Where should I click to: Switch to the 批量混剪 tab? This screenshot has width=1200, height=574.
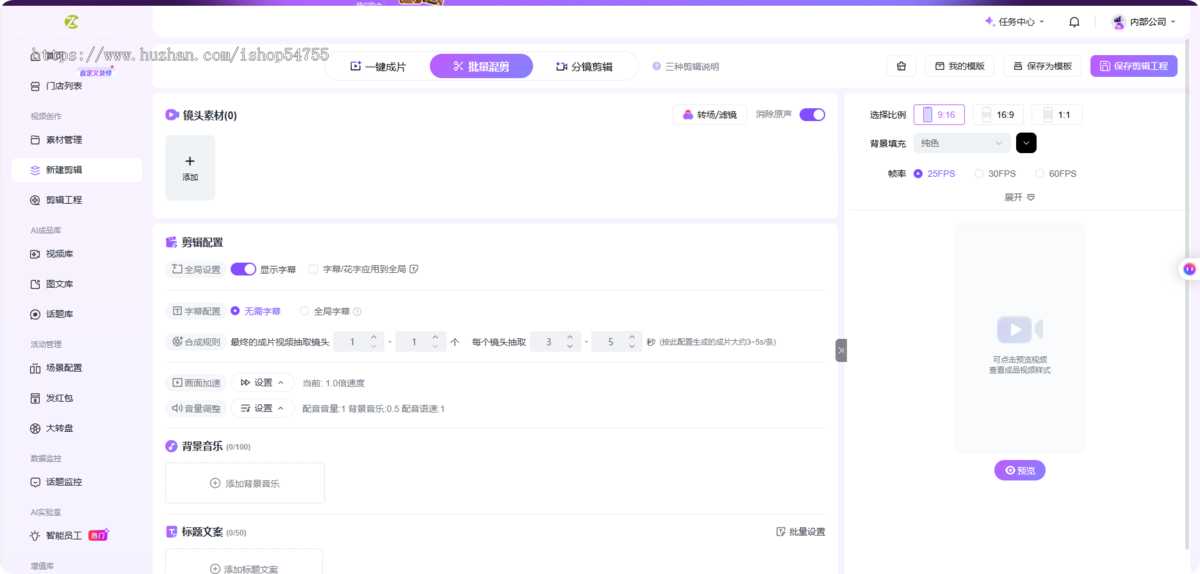[x=481, y=66]
